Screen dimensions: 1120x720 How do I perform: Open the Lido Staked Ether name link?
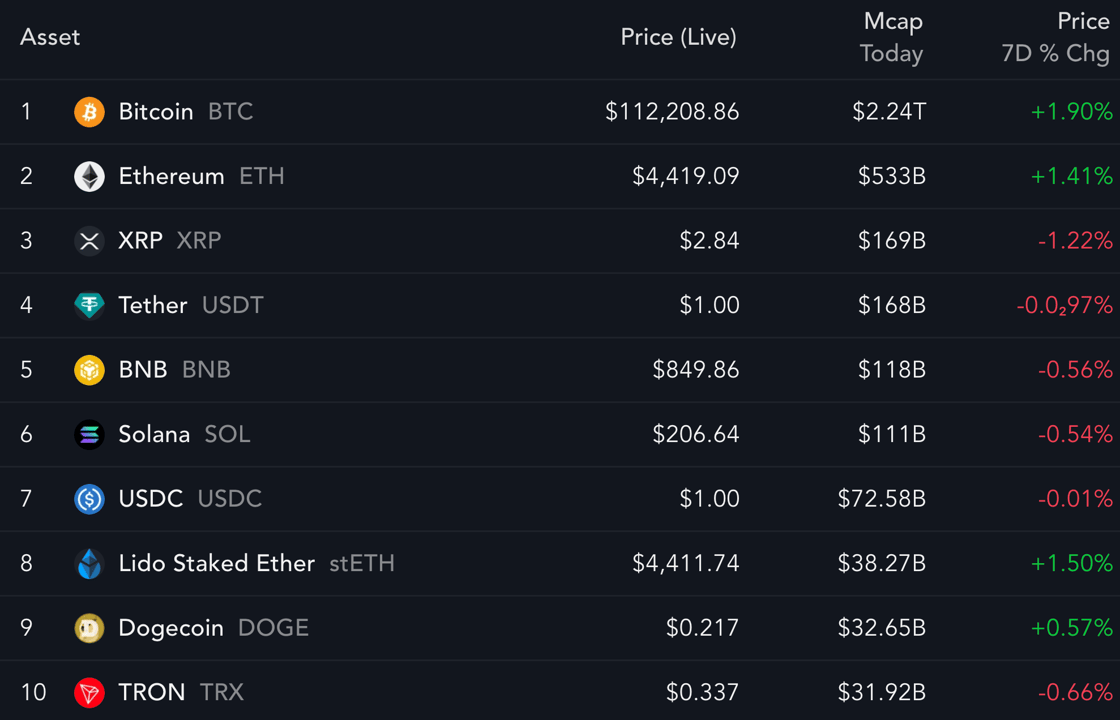point(216,563)
